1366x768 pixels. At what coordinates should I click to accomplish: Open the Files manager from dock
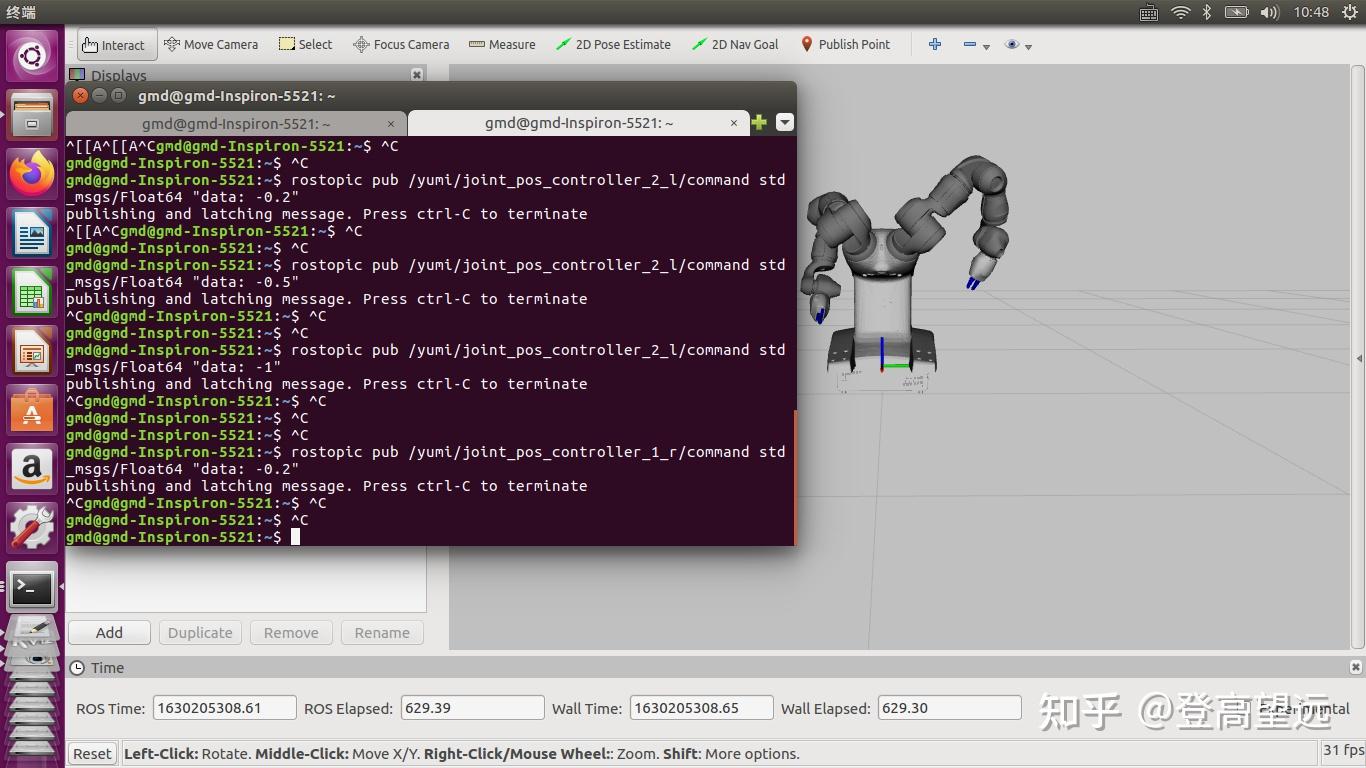click(x=32, y=115)
